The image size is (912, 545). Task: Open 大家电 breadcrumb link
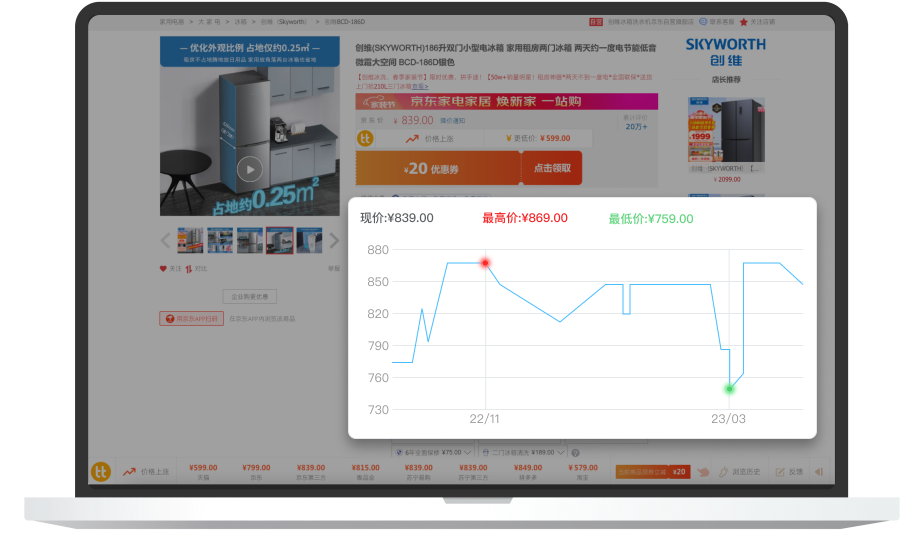tap(209, 22)
